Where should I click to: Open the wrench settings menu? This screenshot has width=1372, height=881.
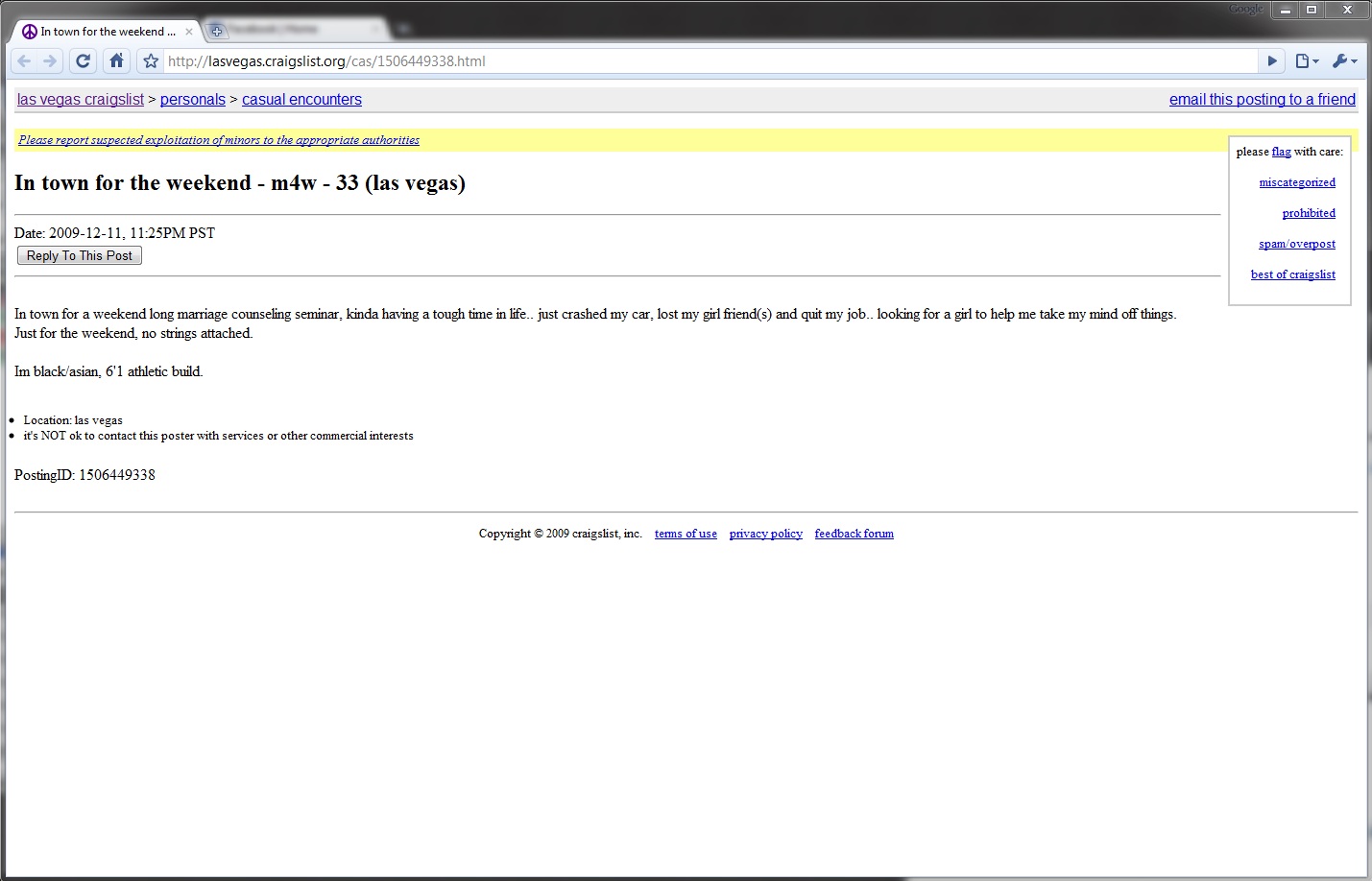pos(1344,61)
